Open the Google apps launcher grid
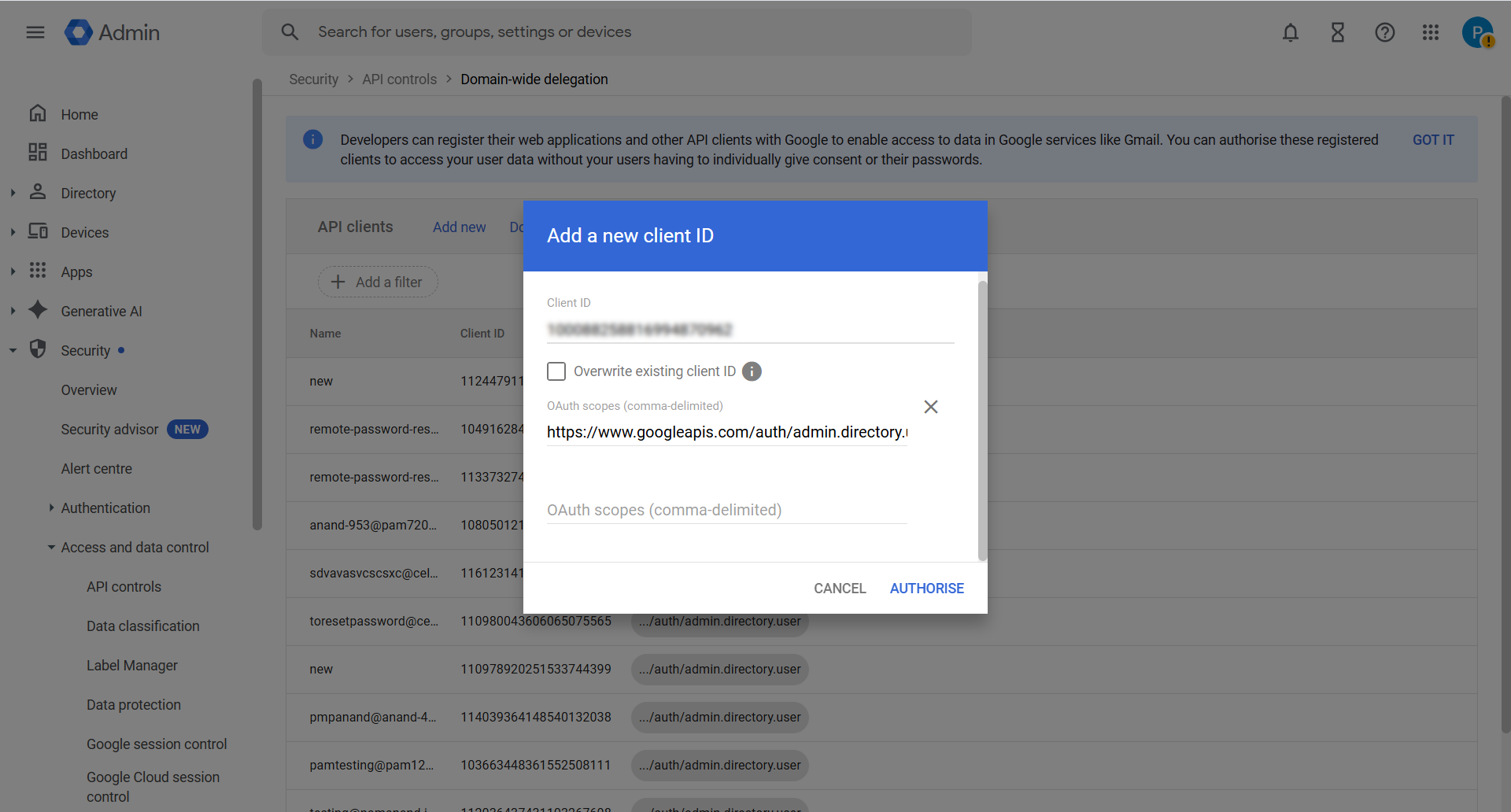Viewport: 1511px width, 812px height. pos(1431,32)
